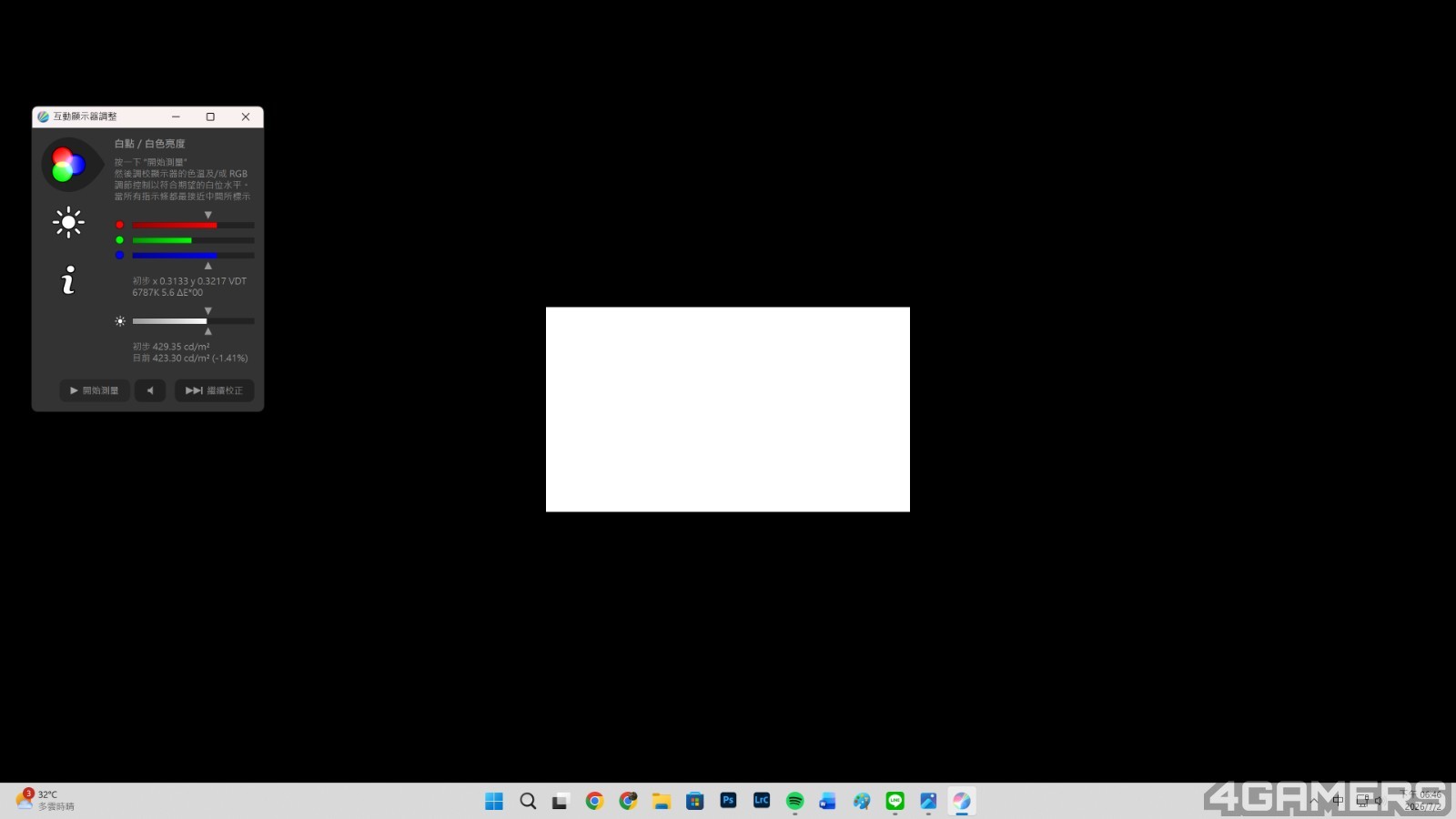Click the white test patch

pos(728,409)
